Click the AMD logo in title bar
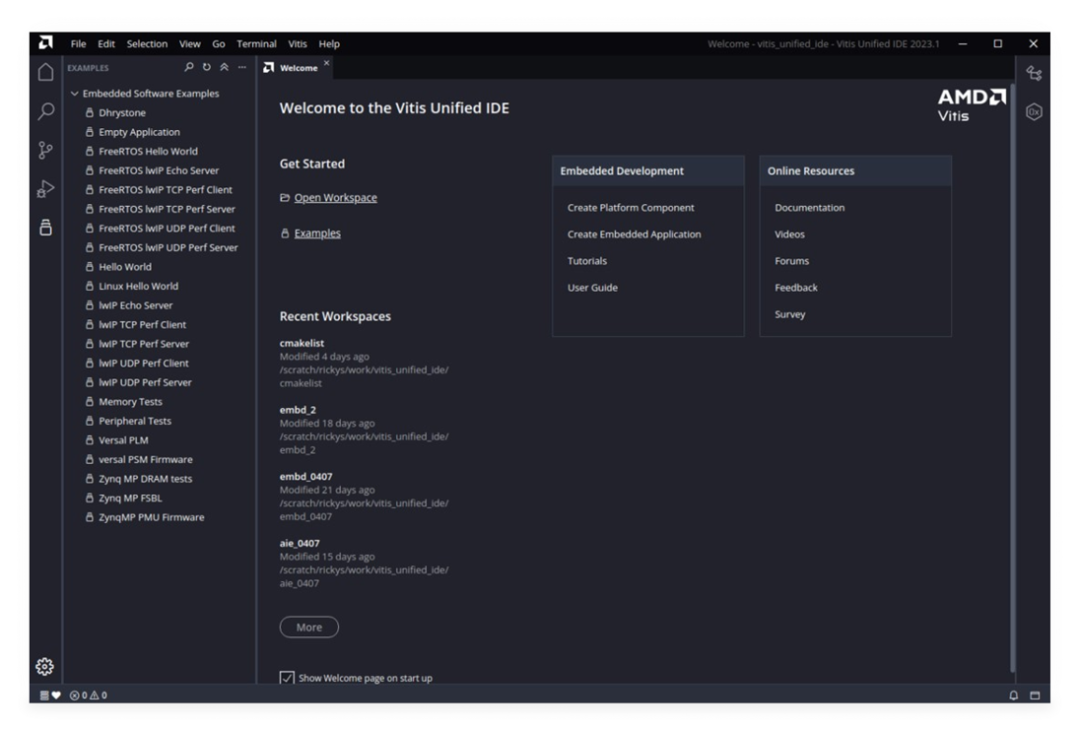Screen dimensions: 1080x731 pyautogui.click(x=45, y=43)
